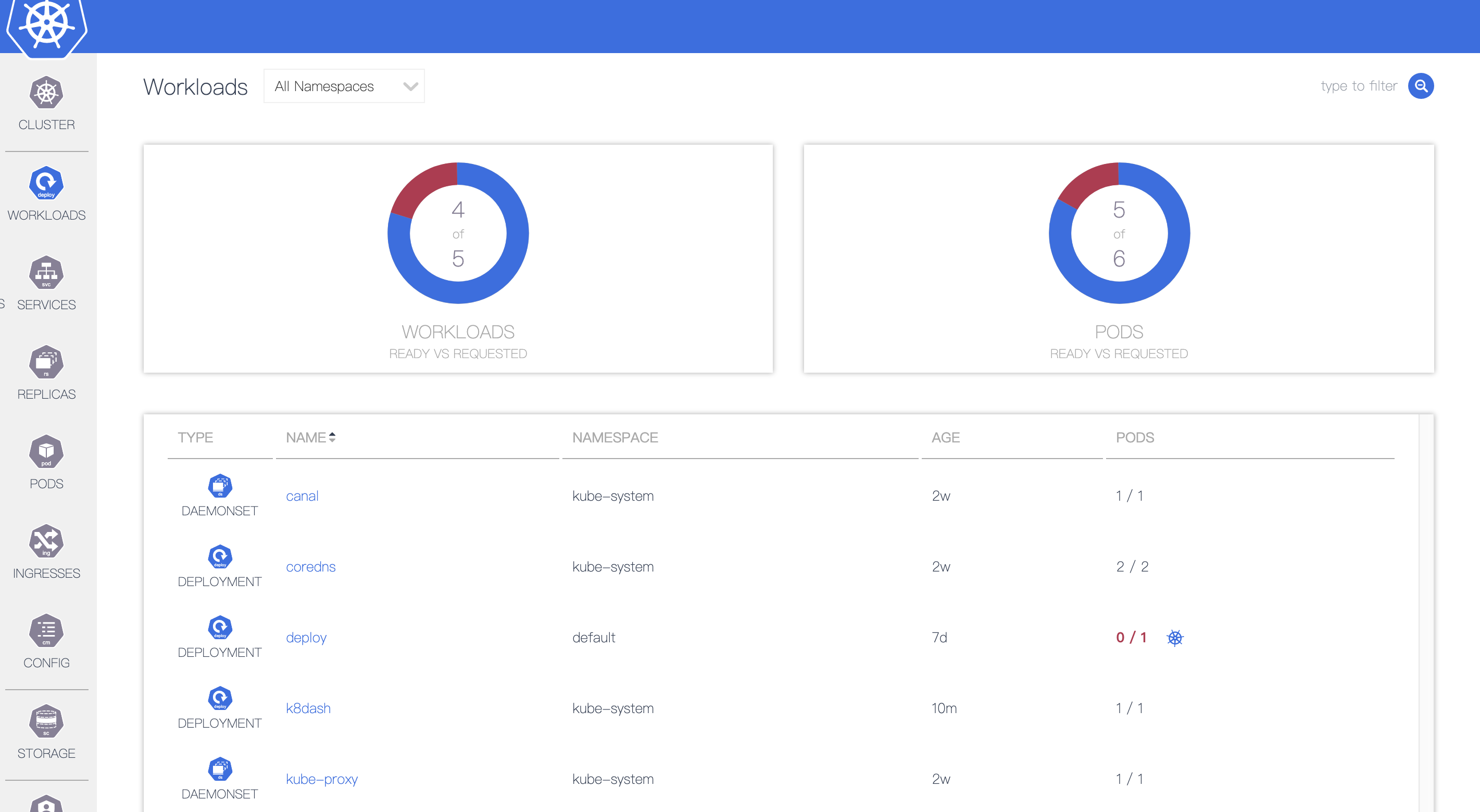The width and height of the screenshot is (1480, 812).
Task: Click the blue search filter button
Action: [1420, 86]
